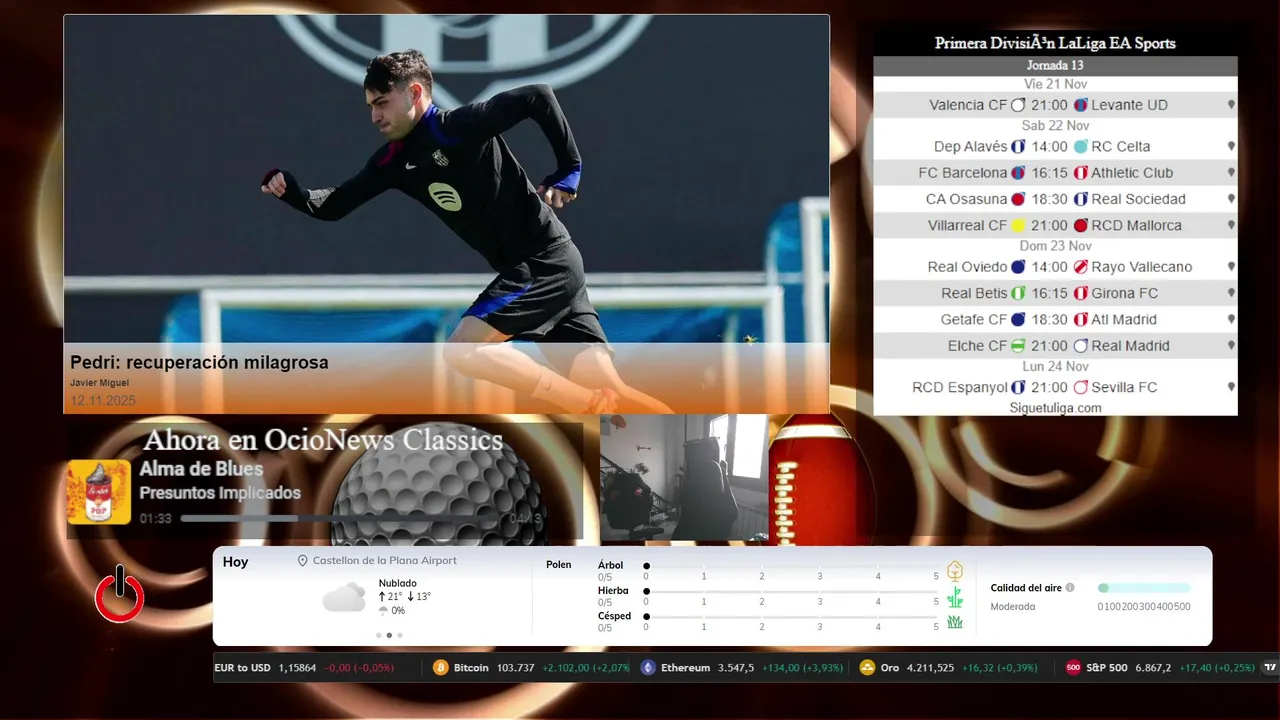Click the Jornada 13 header bar
The width and height of the screenshot is (1280, 720).
(1055, 65)
